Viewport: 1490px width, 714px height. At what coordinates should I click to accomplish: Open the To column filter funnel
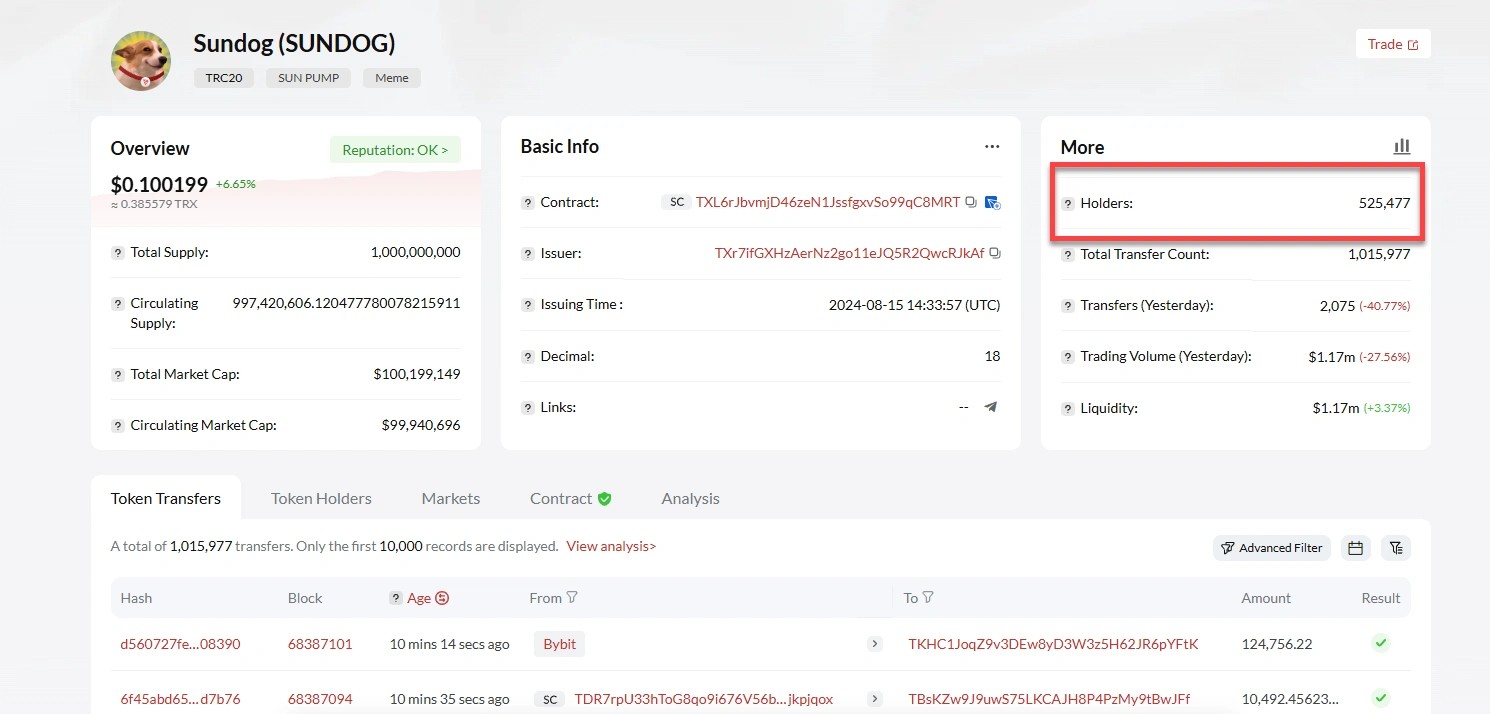pos(927,597)
